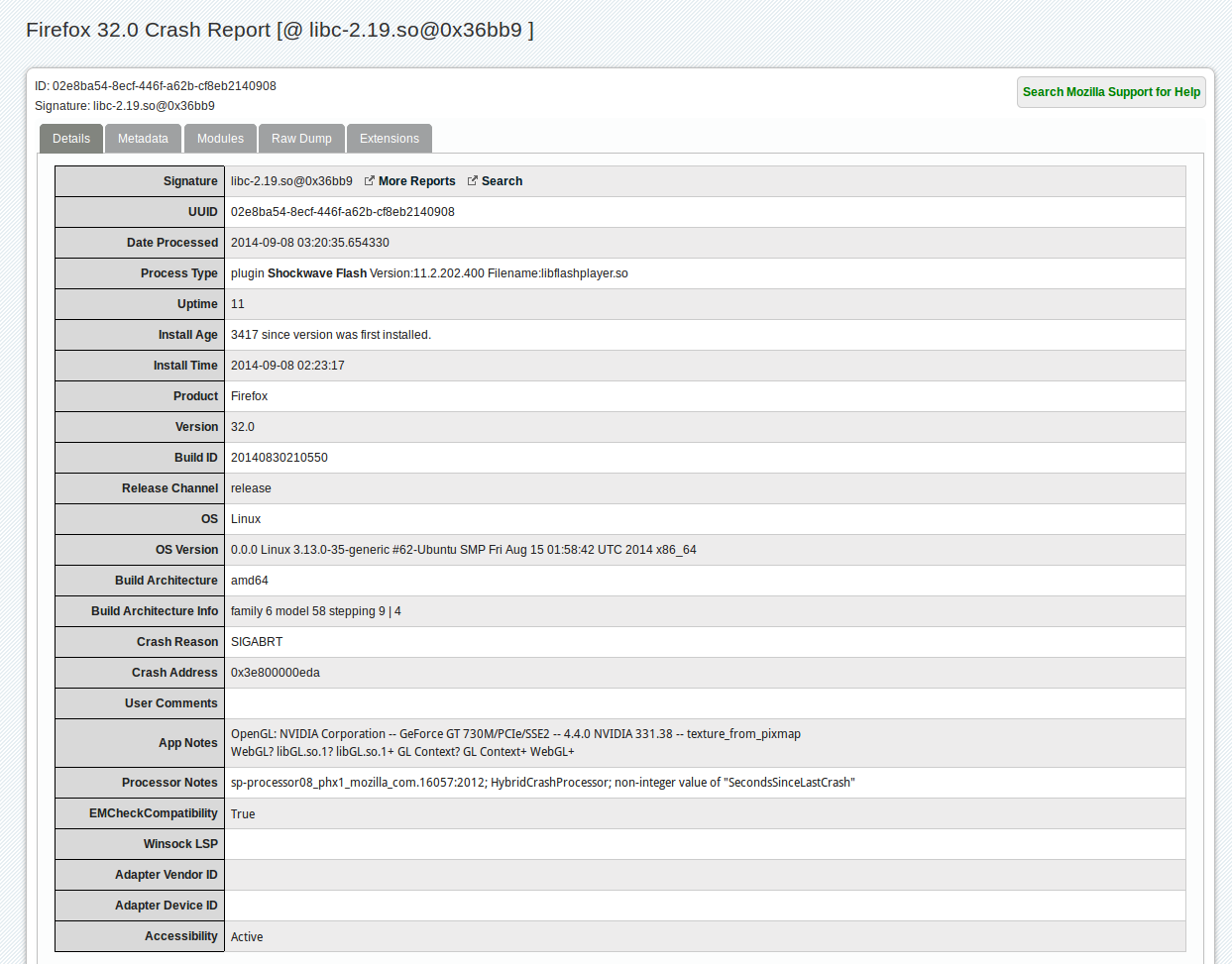
Task: Click the Crash Address value 0x3e800000eda
Action: tap(276, 673)
